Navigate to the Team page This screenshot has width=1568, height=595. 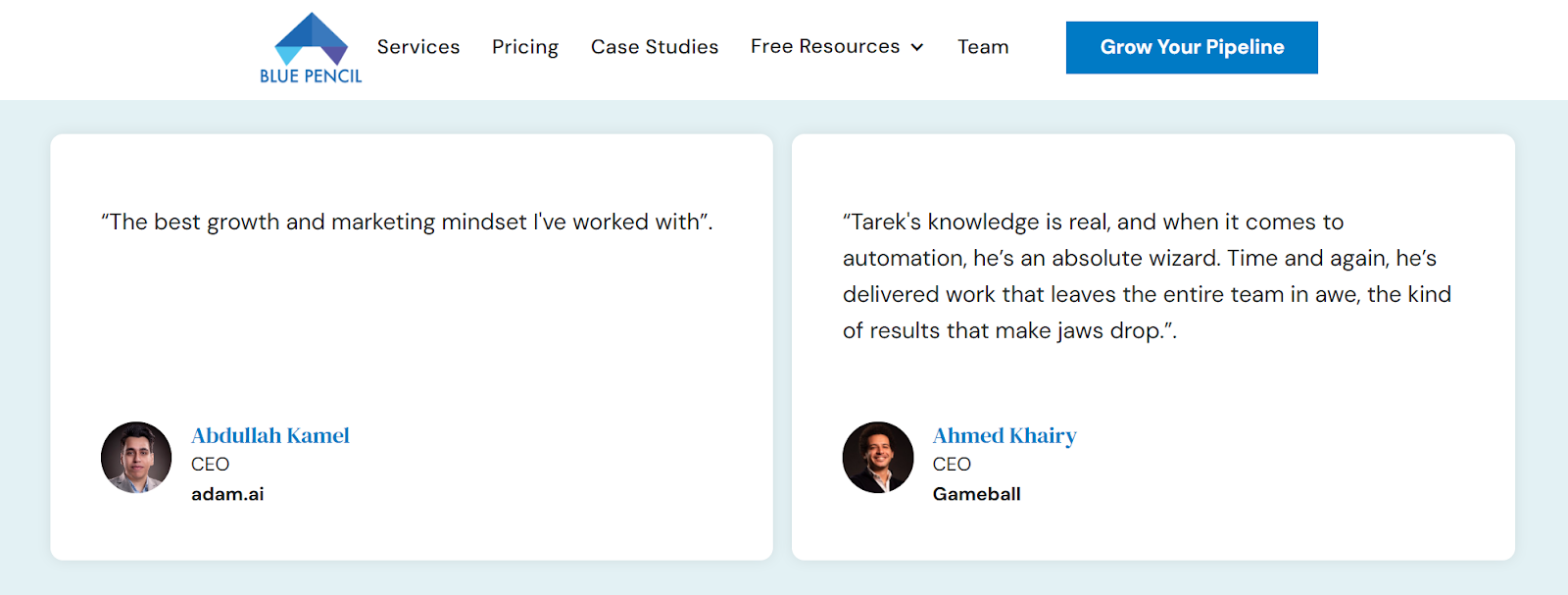click(983, 47)
